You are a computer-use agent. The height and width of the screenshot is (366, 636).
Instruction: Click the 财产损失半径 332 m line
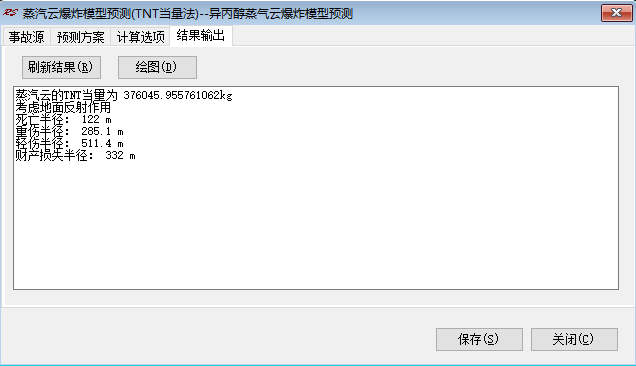[x=75, y=156]
